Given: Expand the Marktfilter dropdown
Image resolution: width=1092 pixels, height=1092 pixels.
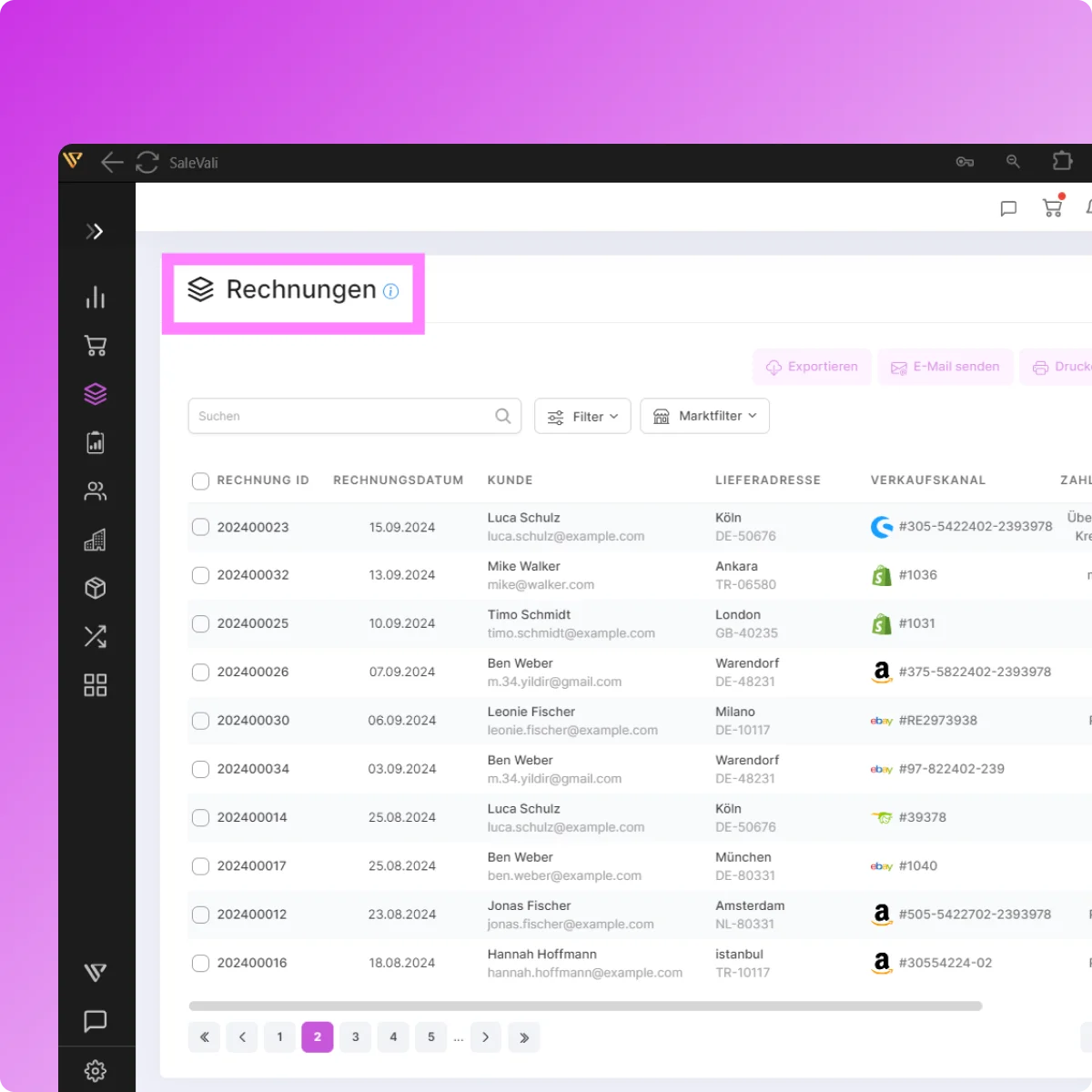Looking at the screenshot, I should point(704,416).
